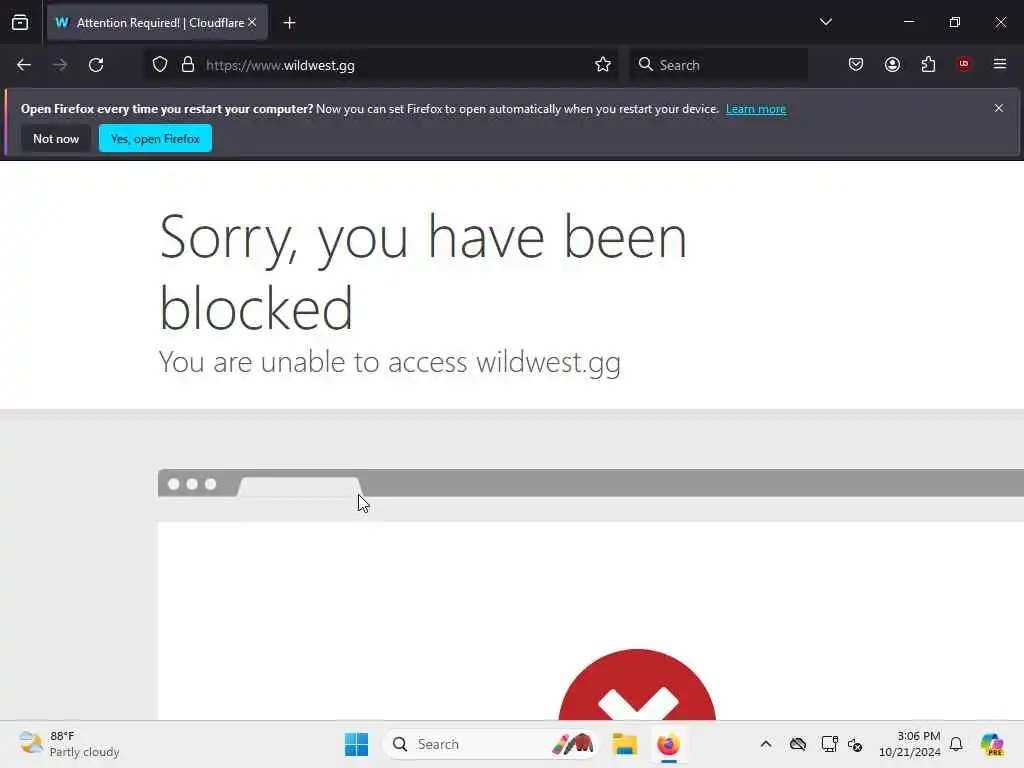The image size is (1024, 768).
Task: Open the tracking protection shield panel
Action: tap(160, 65)
